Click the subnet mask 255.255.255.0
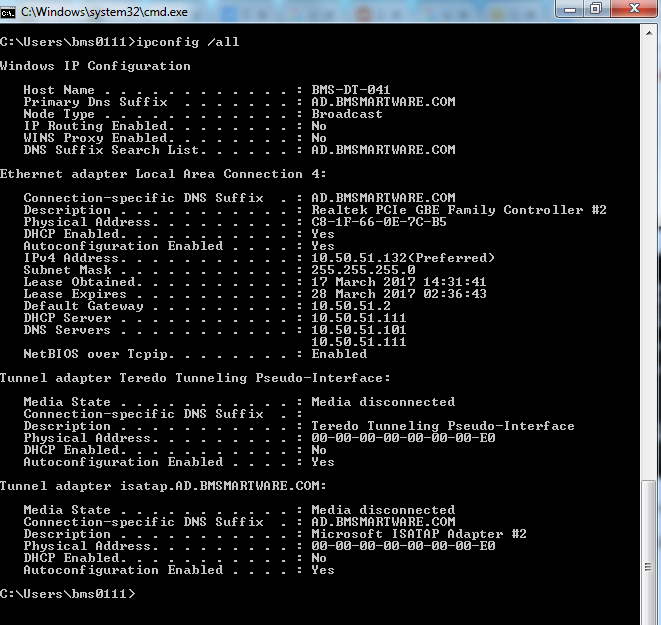Viewport: 661px width, 625px height. [363, 270]
